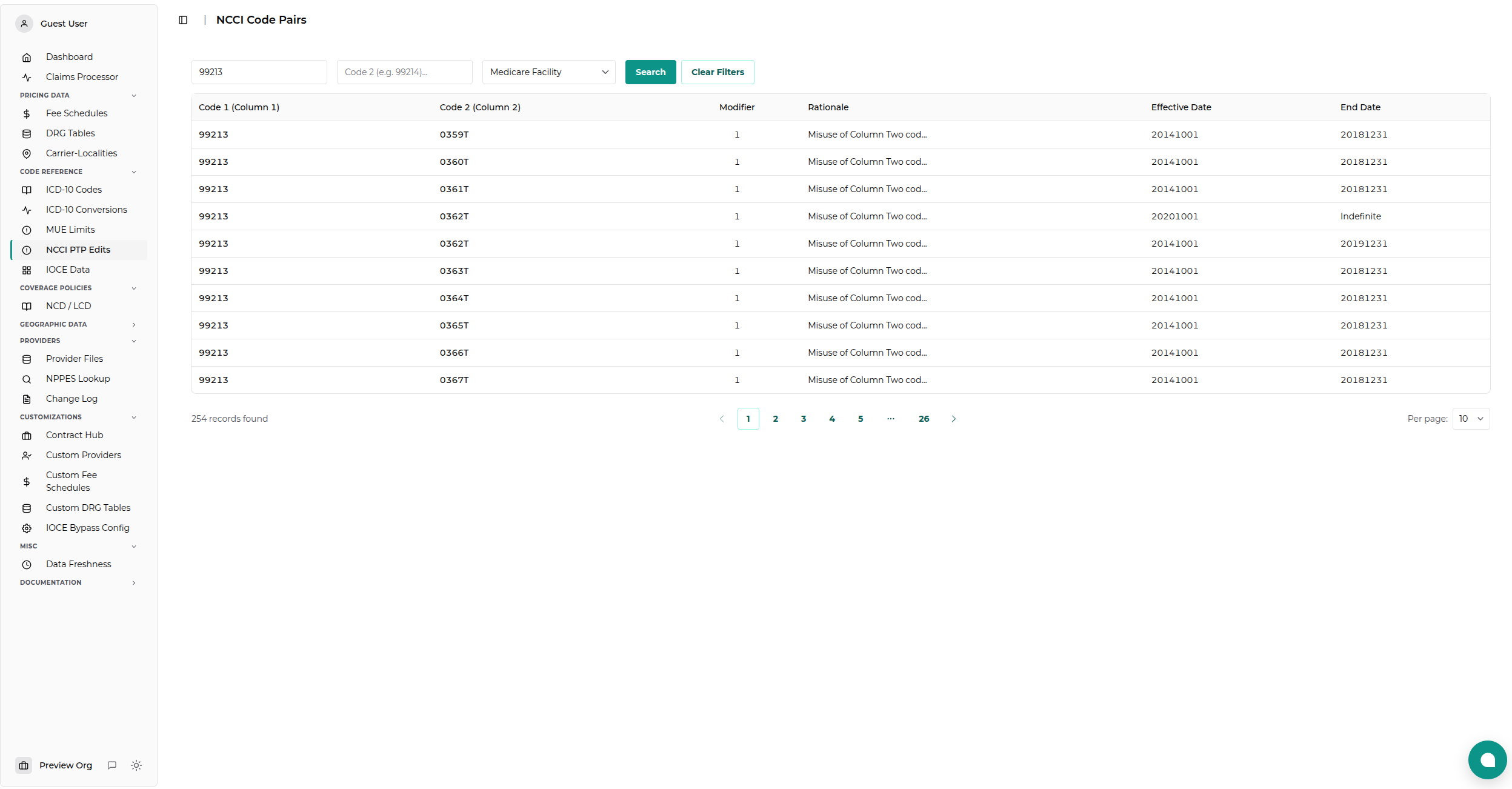Screen dimensions: 1512x789
Task: Click the Clear Filters button
Action: (x=718, y=72)
